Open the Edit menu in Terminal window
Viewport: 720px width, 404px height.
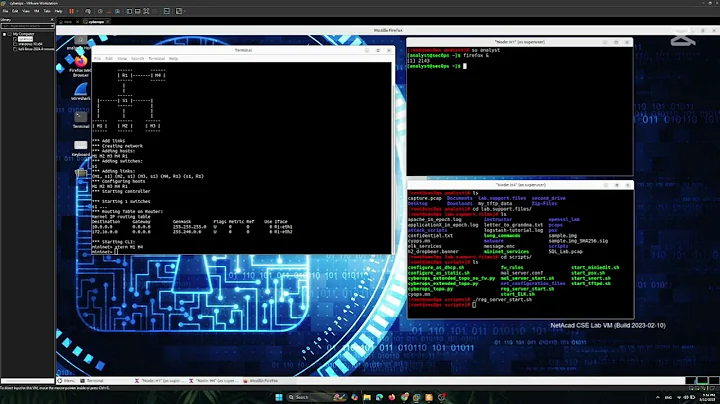pyautogui.click(x=109, y=59)
